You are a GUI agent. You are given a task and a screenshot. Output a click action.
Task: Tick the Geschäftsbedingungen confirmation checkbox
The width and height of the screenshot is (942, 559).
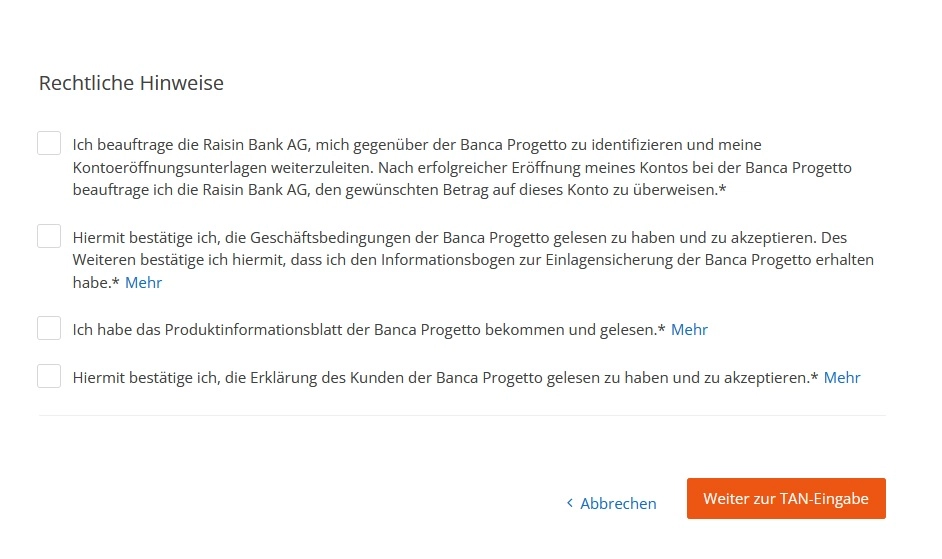tap(49, 236)
